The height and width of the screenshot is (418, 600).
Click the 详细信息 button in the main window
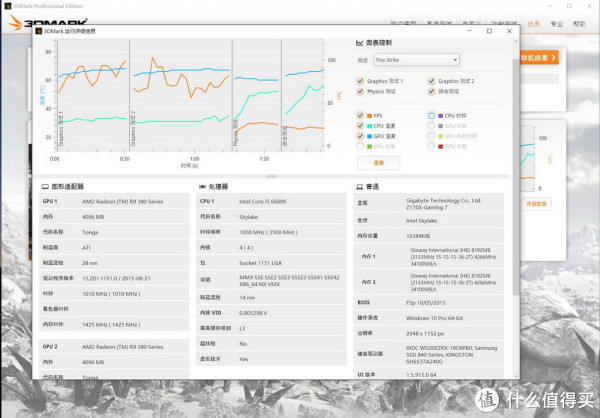536,204
